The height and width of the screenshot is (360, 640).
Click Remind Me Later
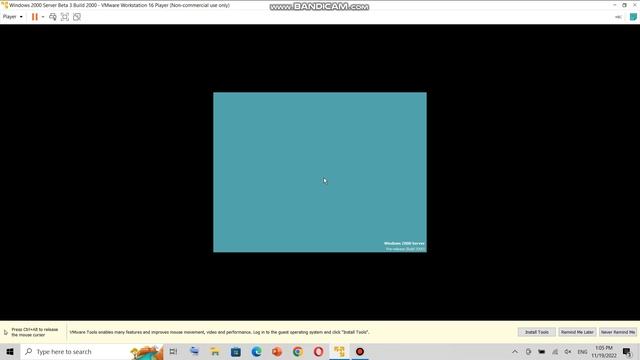(577, 332)
